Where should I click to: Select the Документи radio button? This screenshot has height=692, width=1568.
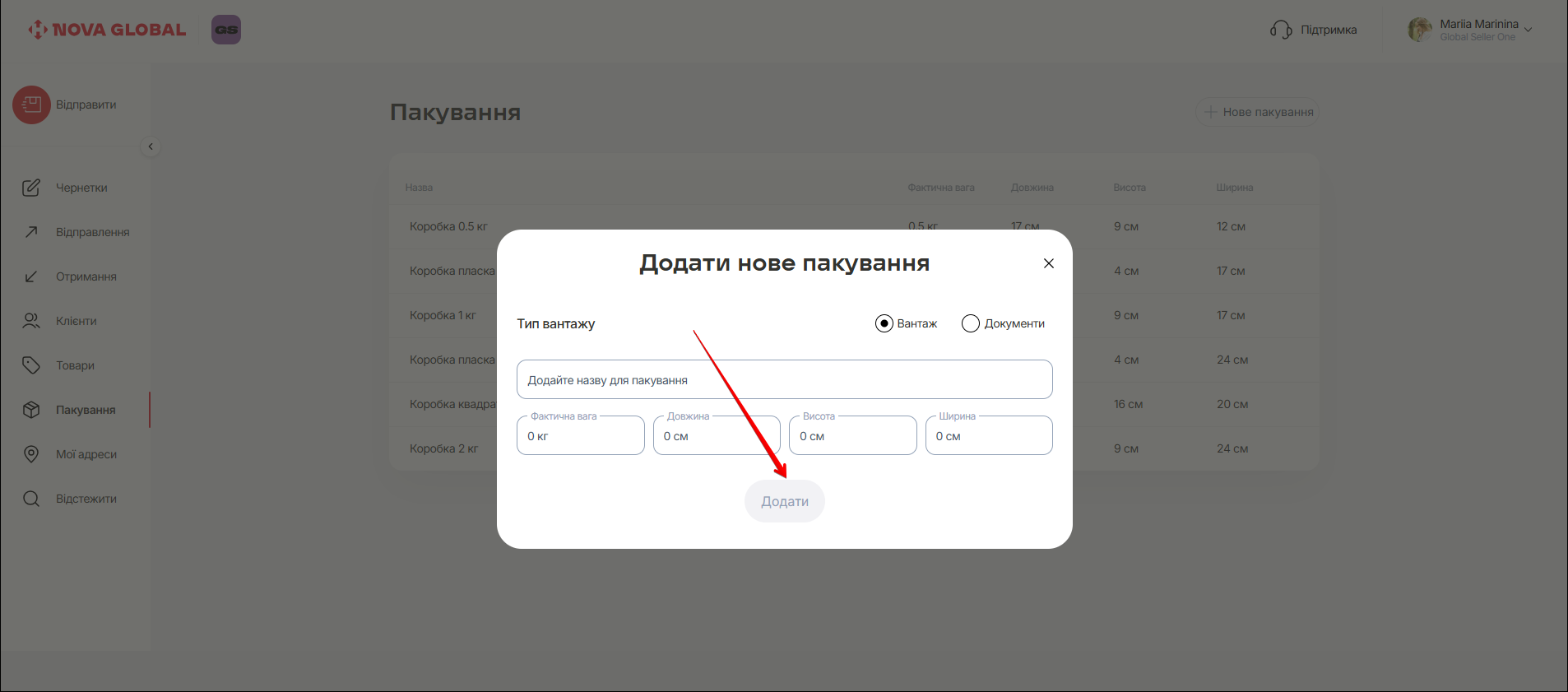click(971, 323)
